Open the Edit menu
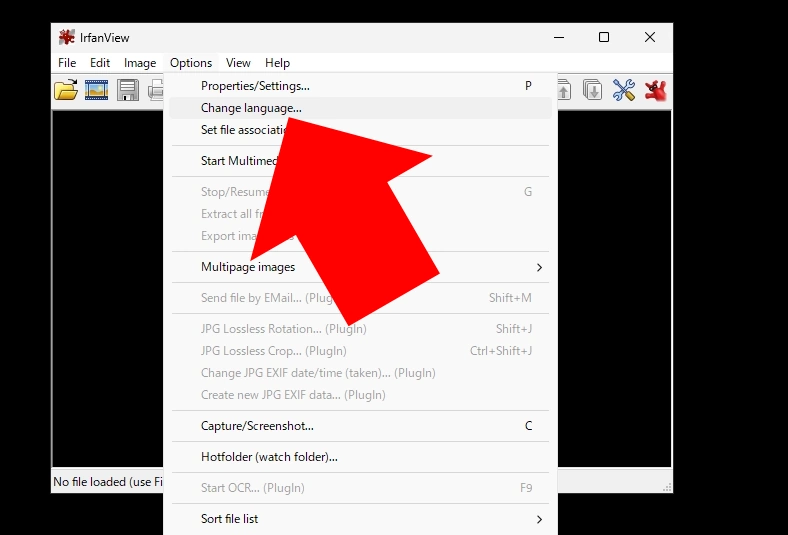This screenshot has width=788, height=535. (100, 63)
